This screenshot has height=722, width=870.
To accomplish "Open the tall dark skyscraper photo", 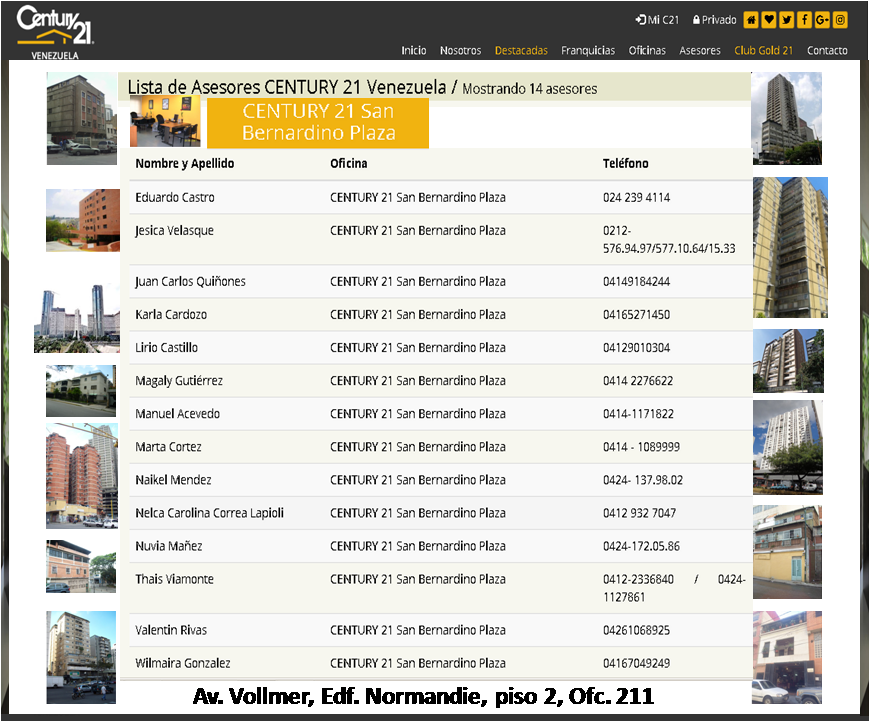I will tap(787, 118).
